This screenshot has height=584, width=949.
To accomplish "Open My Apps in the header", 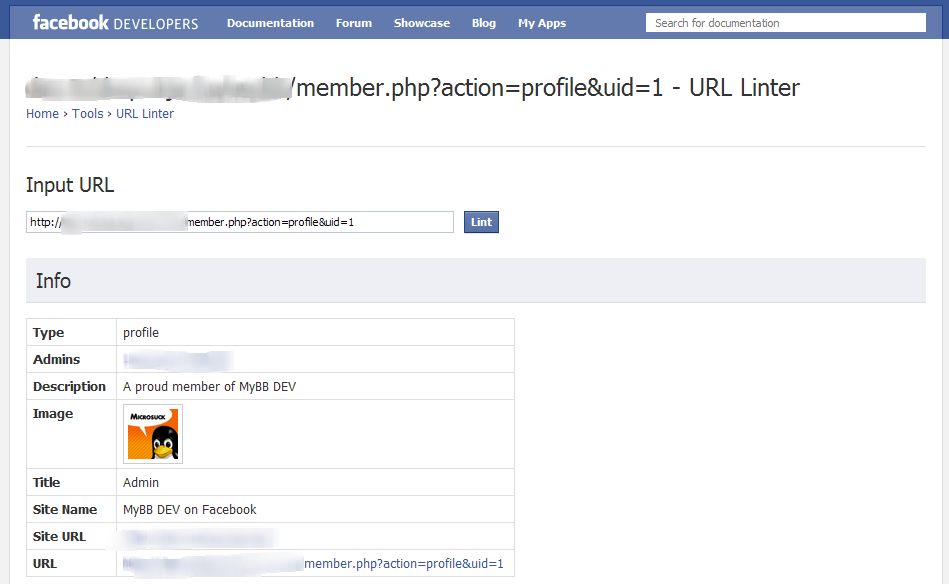I will pos(542,23).
